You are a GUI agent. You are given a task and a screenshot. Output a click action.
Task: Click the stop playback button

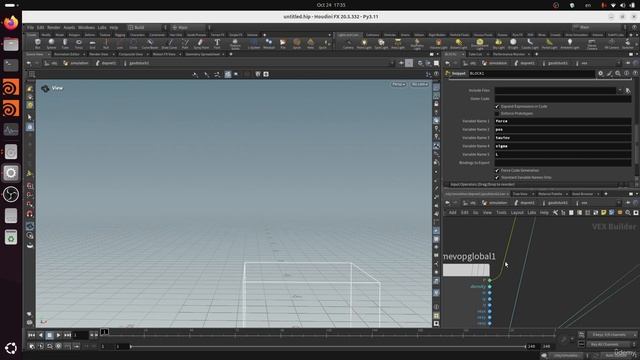coord(49,335)
